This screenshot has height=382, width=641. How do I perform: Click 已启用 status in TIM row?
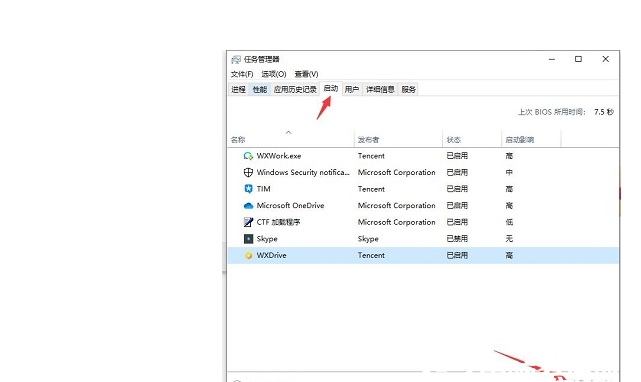click(x=457, y=189)
